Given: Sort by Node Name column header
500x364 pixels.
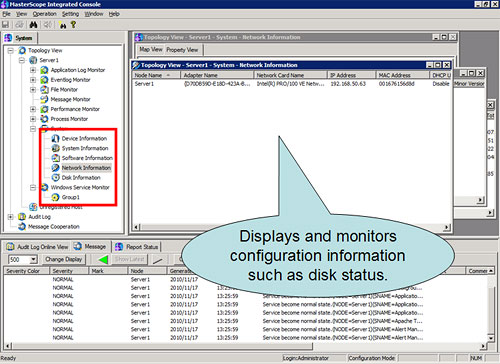Looking at the screenshot, I should (156, 75).
